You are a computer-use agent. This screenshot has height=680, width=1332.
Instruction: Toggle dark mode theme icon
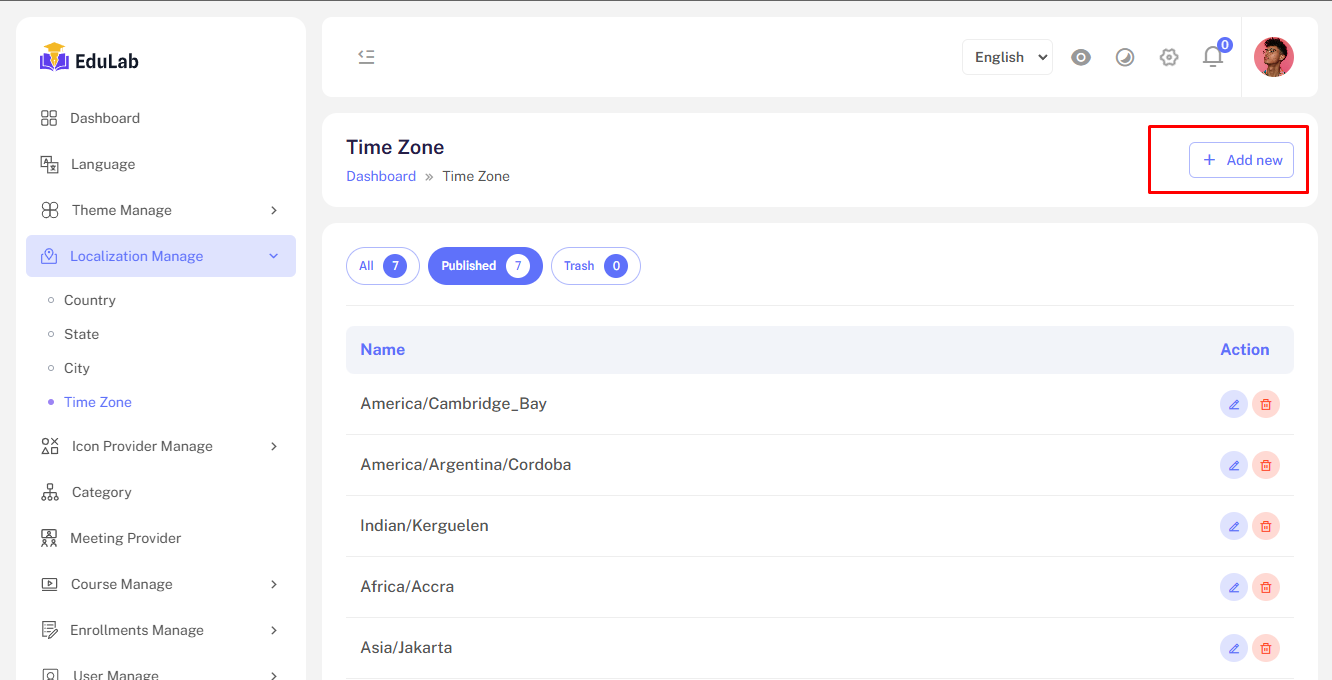pos(1125,57)
